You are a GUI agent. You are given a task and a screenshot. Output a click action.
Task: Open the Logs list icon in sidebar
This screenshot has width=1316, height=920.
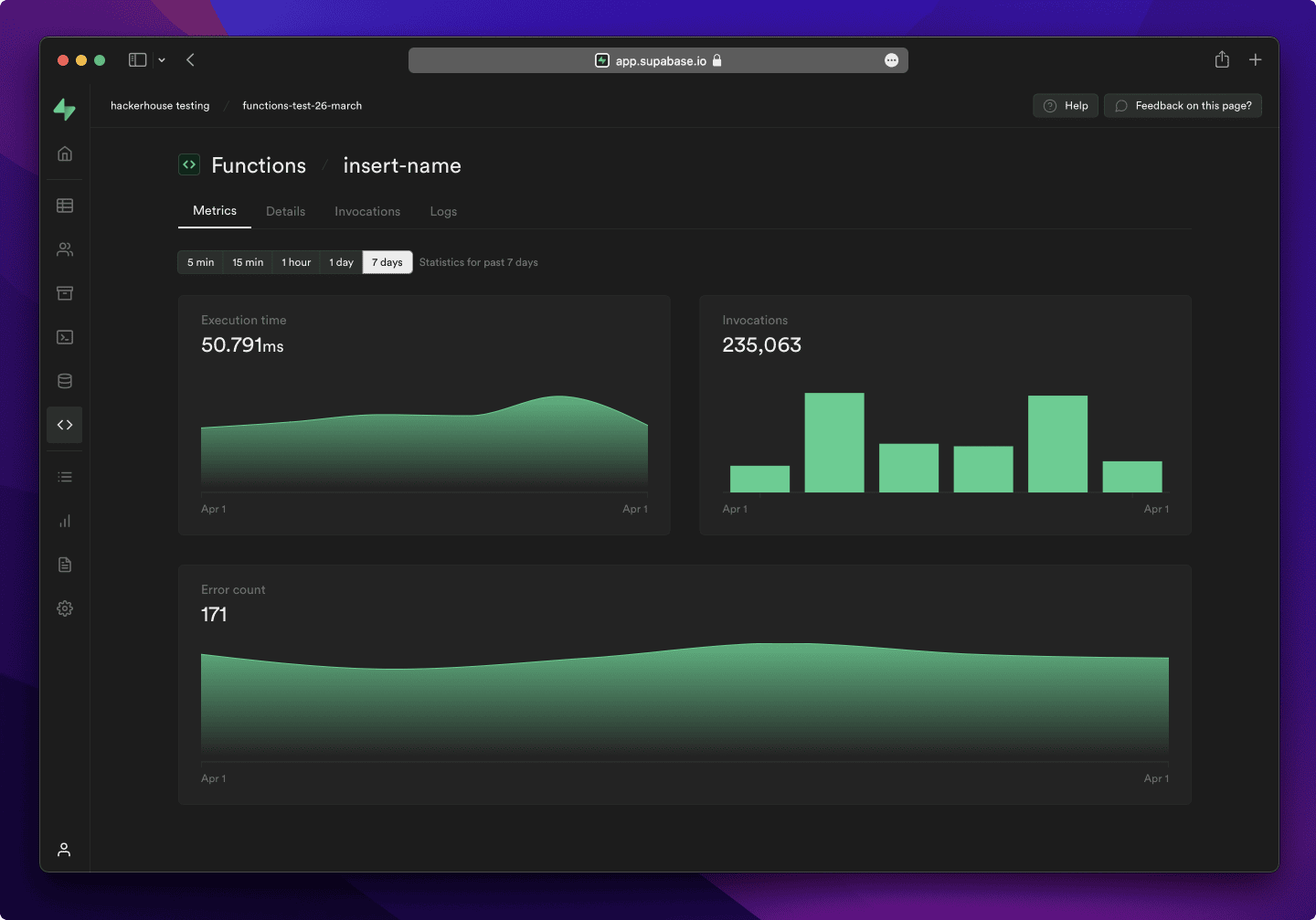(64, 476)
